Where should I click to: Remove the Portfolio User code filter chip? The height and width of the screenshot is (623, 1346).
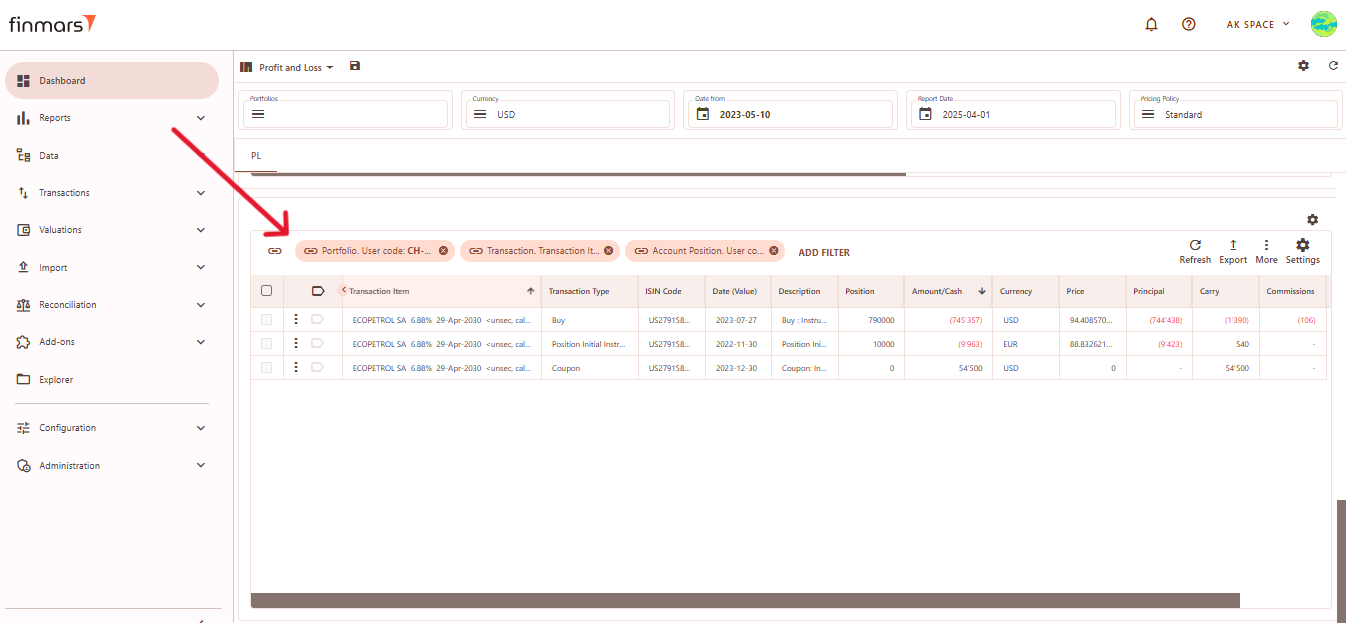click(443, 251)
